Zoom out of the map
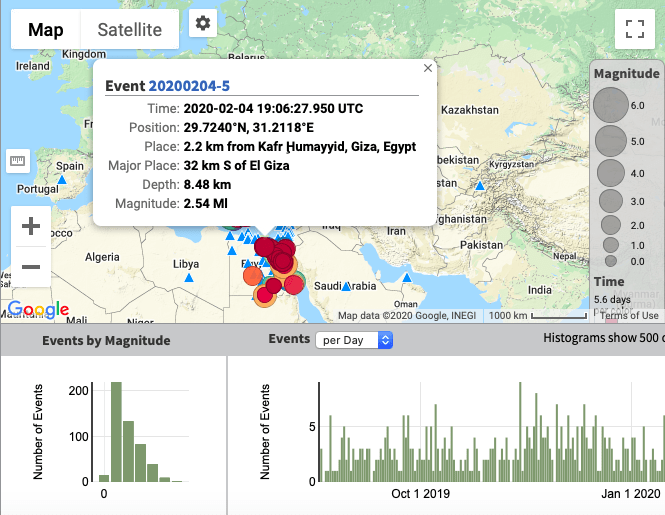 pyautogui.click(x=31, y=267)
